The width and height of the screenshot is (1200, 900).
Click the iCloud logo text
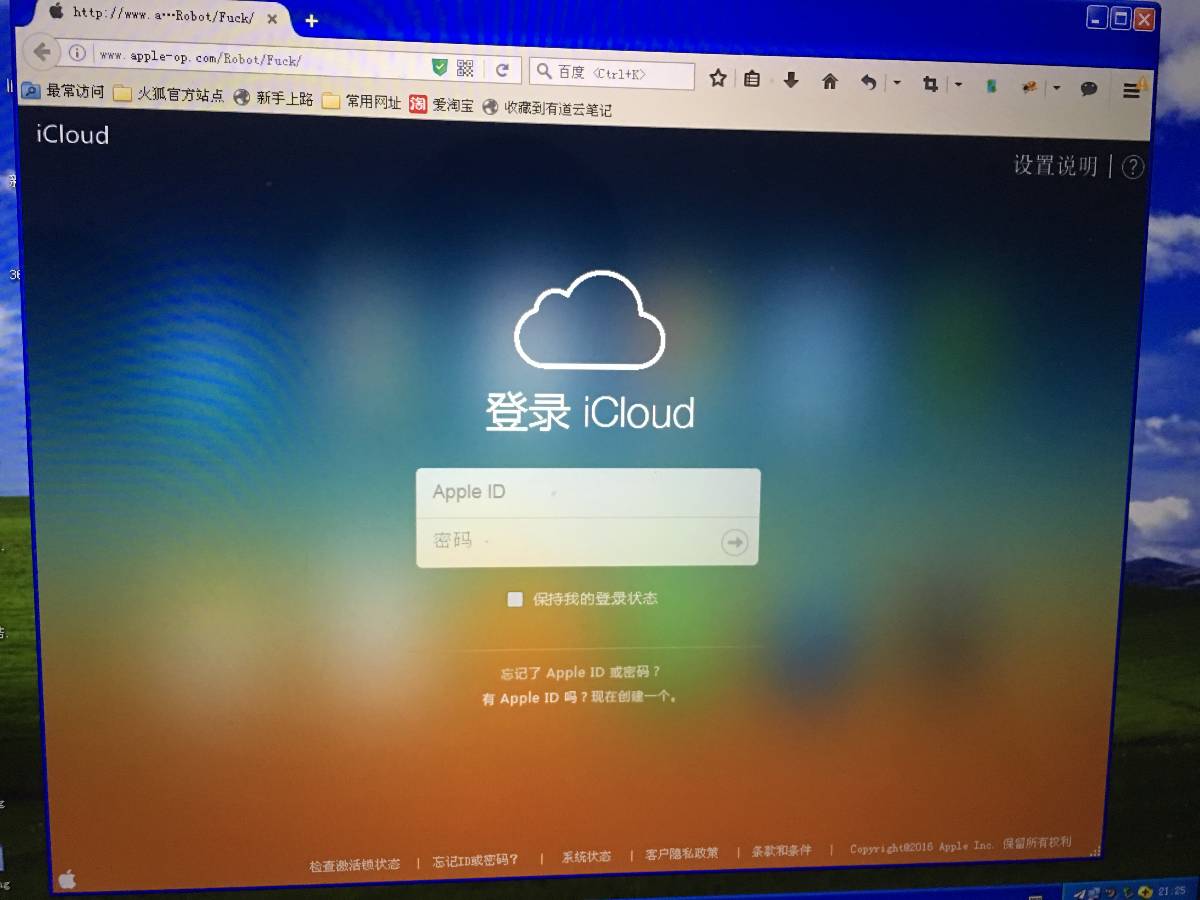72,134
